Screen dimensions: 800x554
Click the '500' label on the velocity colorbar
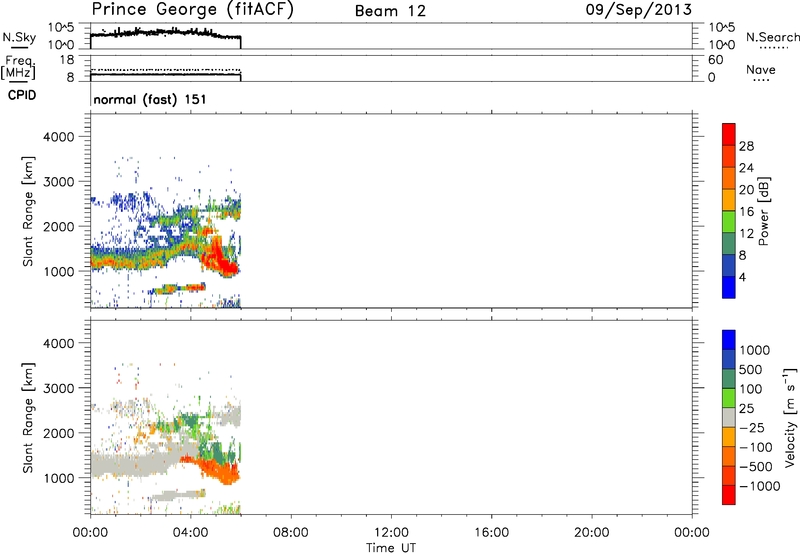[751, 369]
